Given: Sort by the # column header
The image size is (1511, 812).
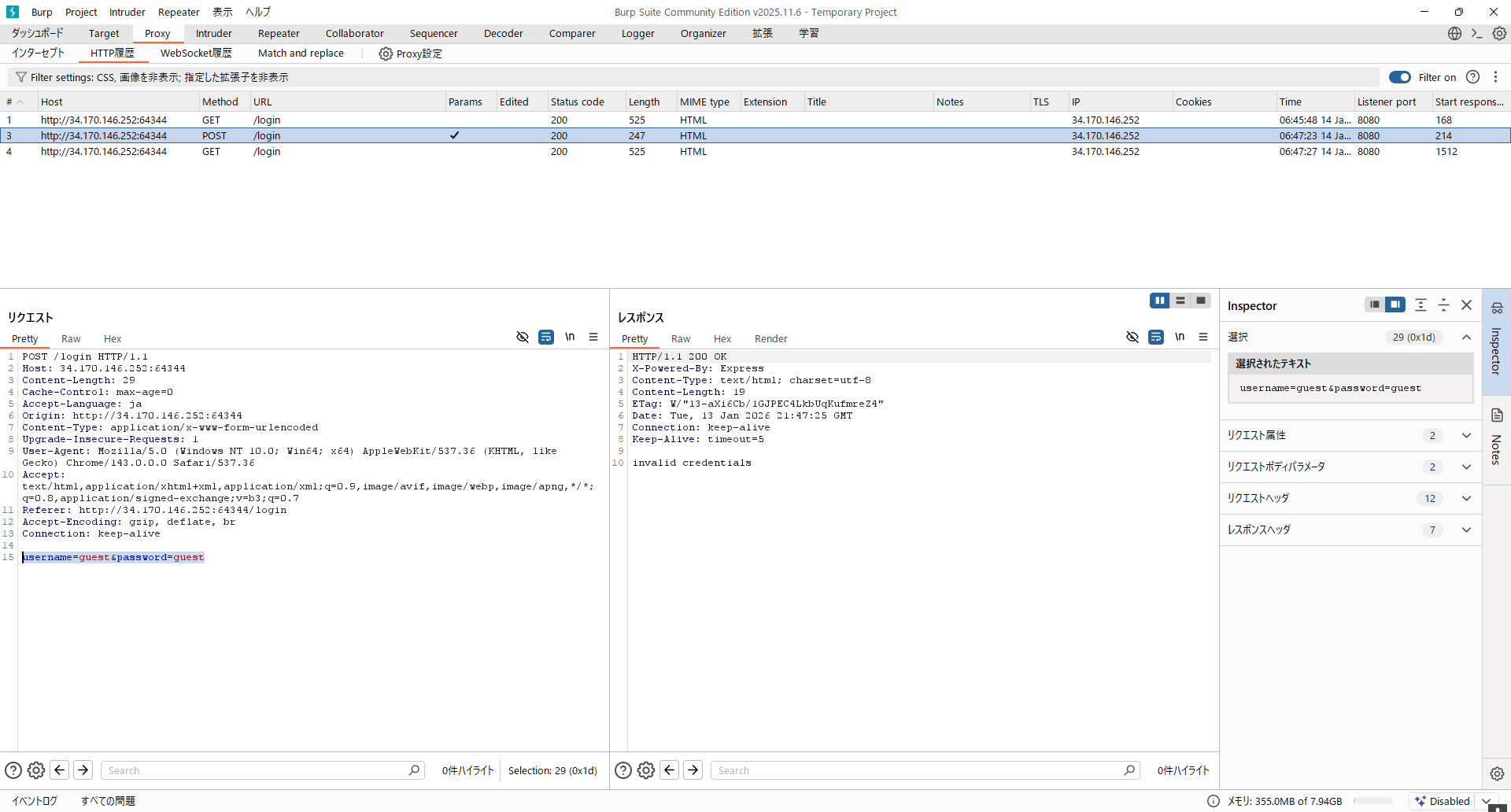Looking at the screenshot, I should pos(17,101).
